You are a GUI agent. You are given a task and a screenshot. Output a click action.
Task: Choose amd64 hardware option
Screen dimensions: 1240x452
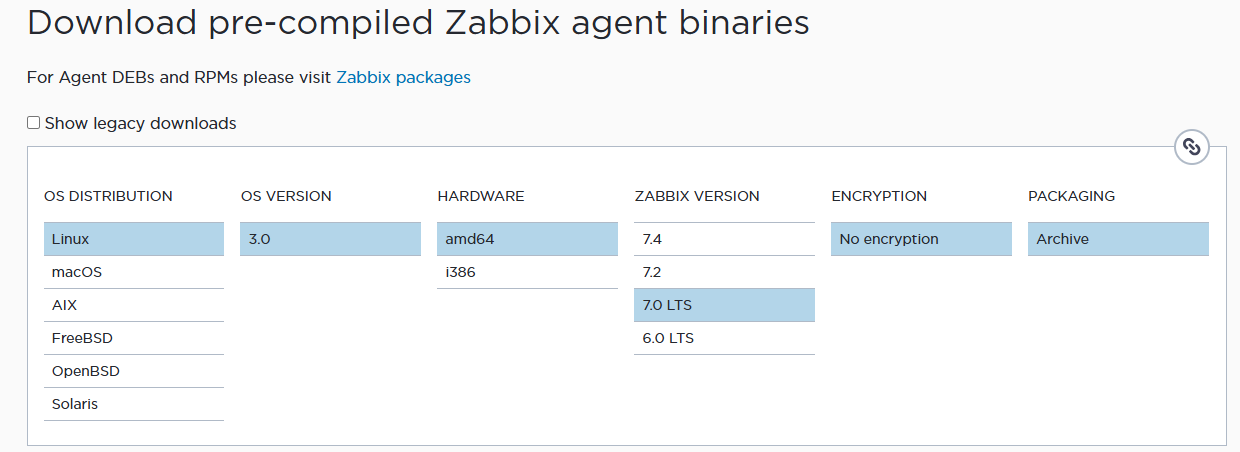[527, 239]
